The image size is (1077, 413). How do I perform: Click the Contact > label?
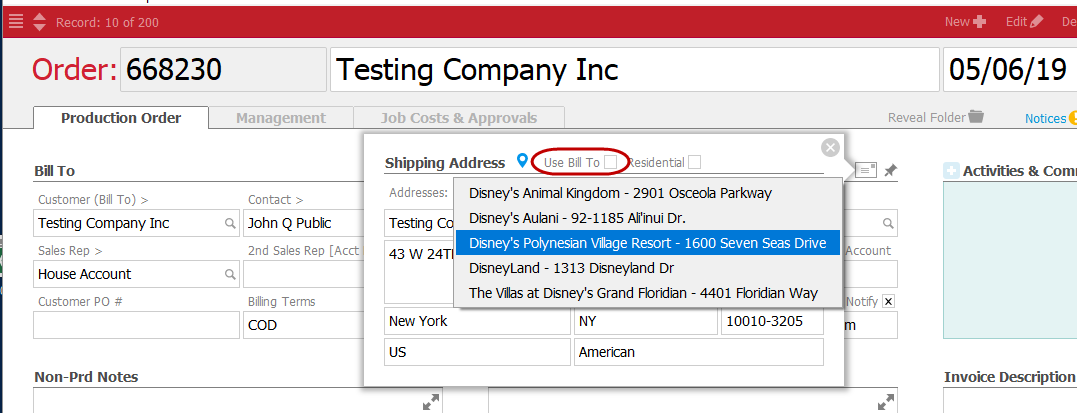(x=275, y=200)
